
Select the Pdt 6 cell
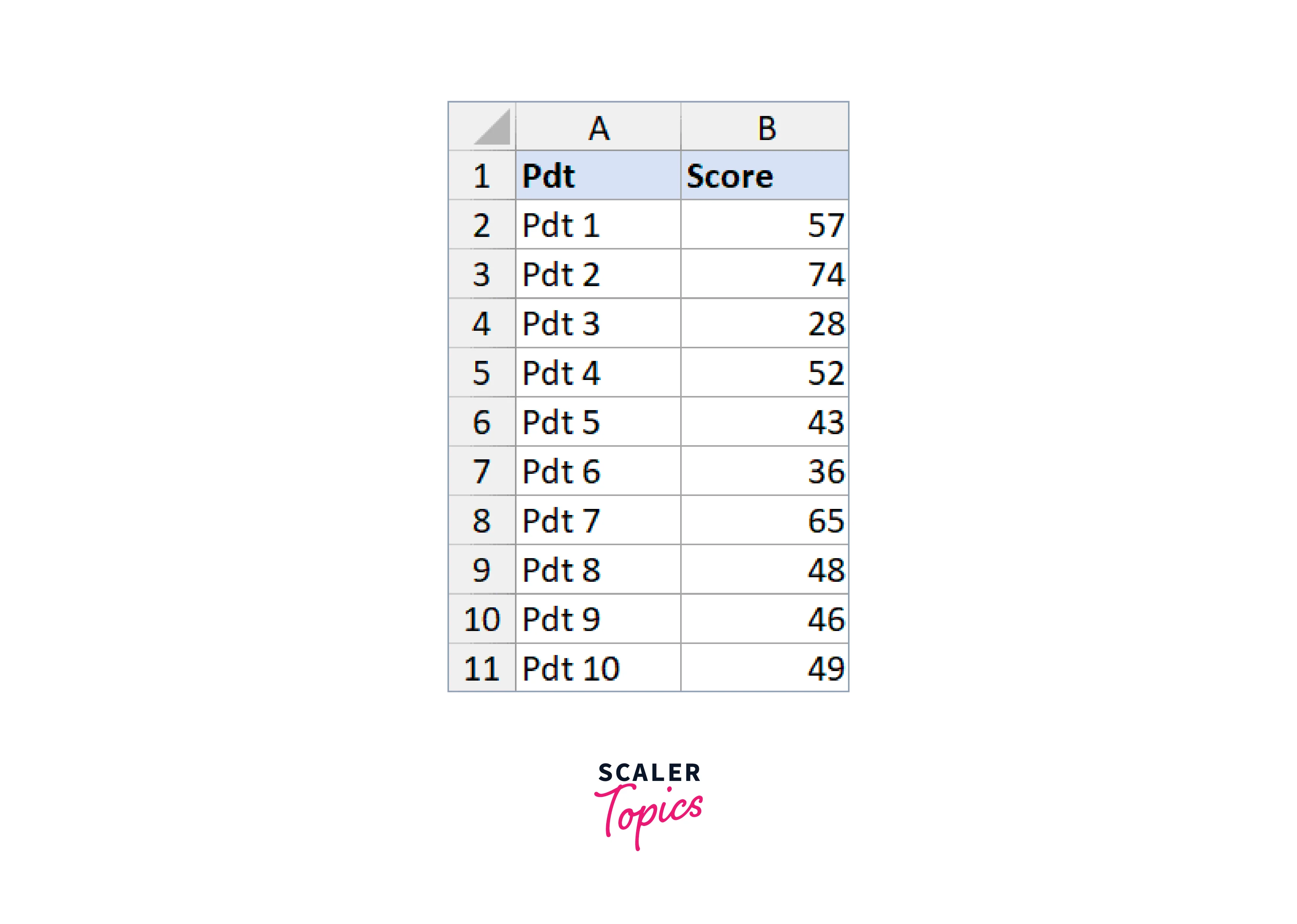tap(598, 472)
